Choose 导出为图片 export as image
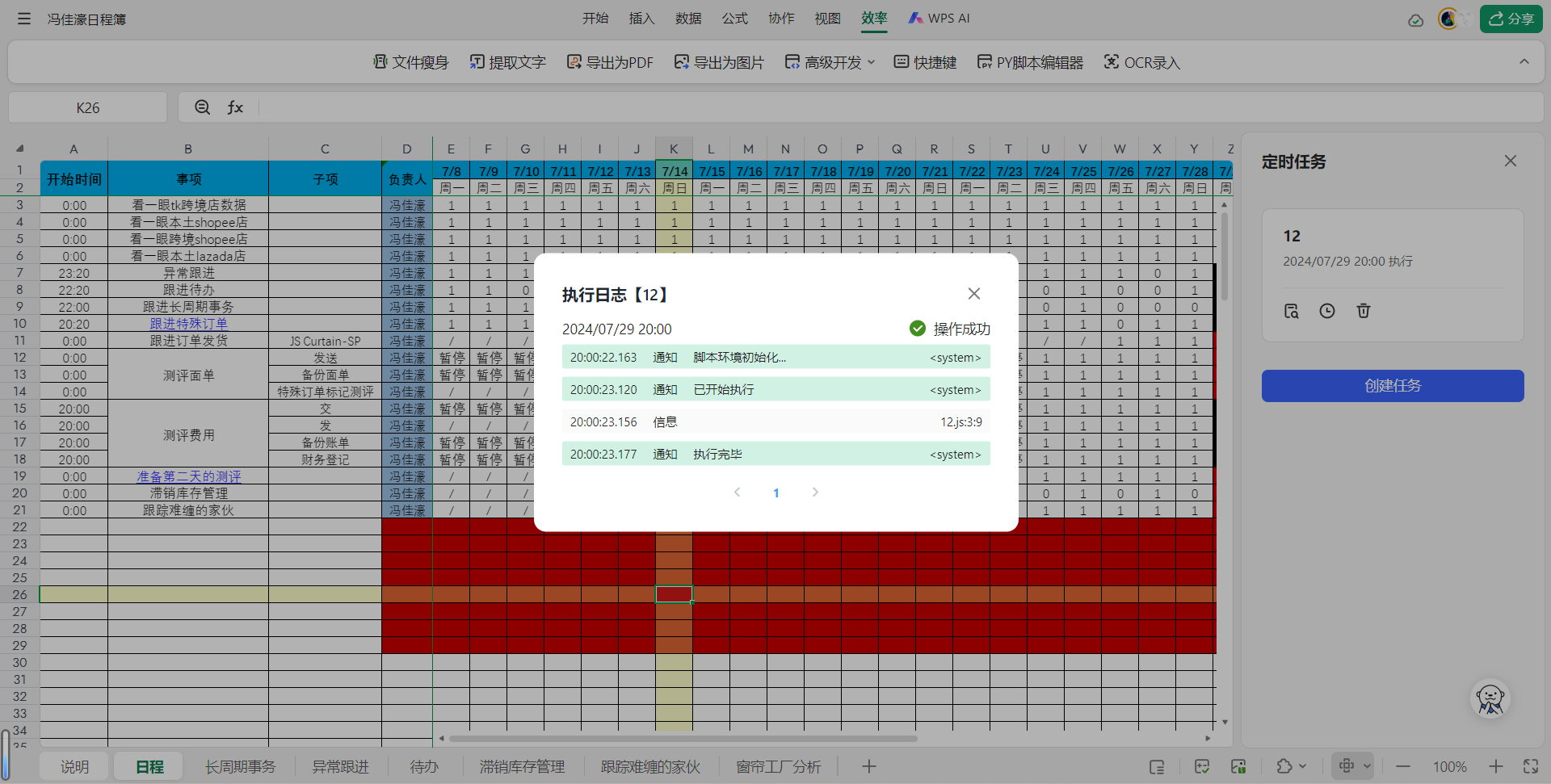This screenshot has width=1551, height=784. click(719, 62)
